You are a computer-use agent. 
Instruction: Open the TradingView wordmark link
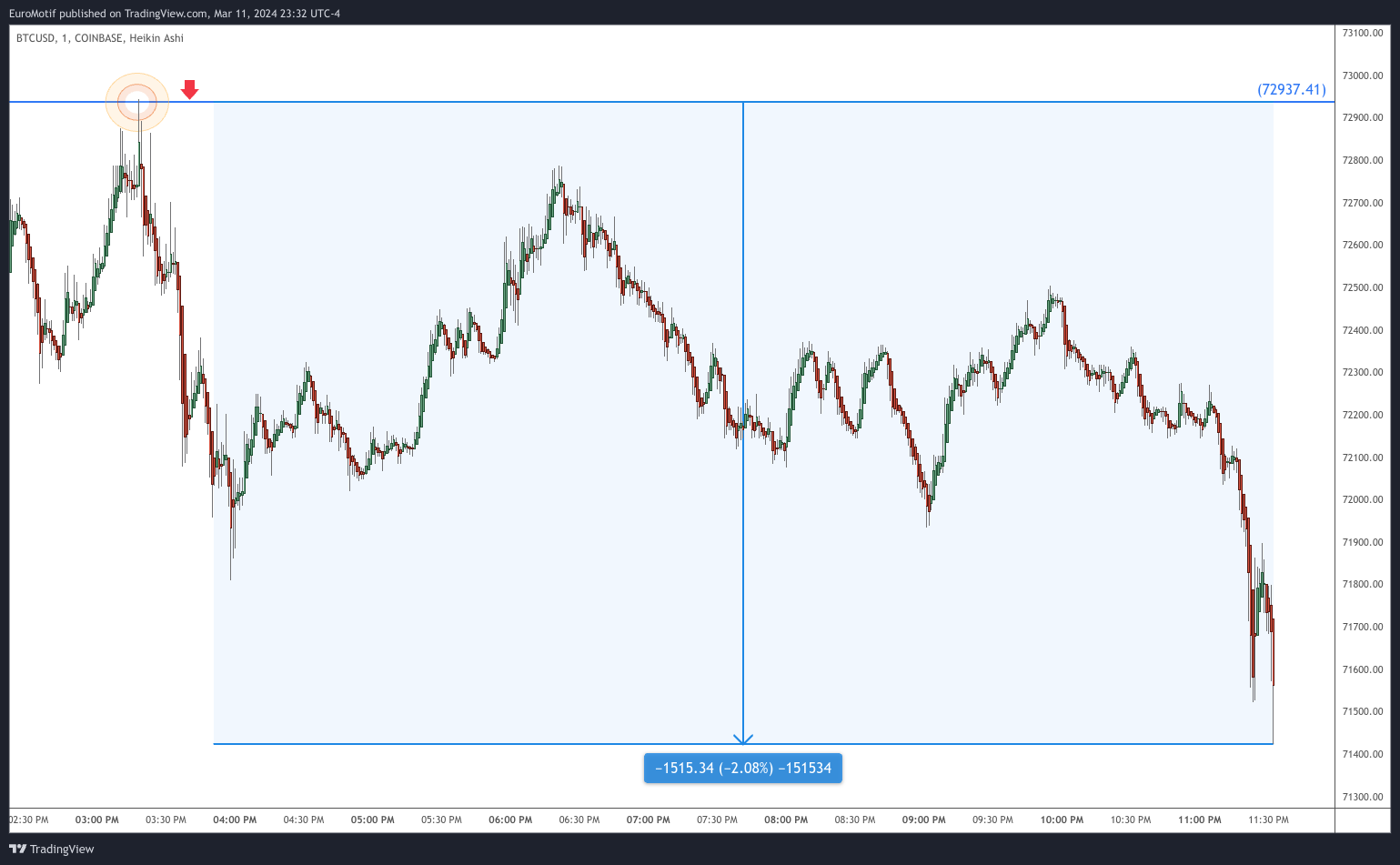click(62, 849)
